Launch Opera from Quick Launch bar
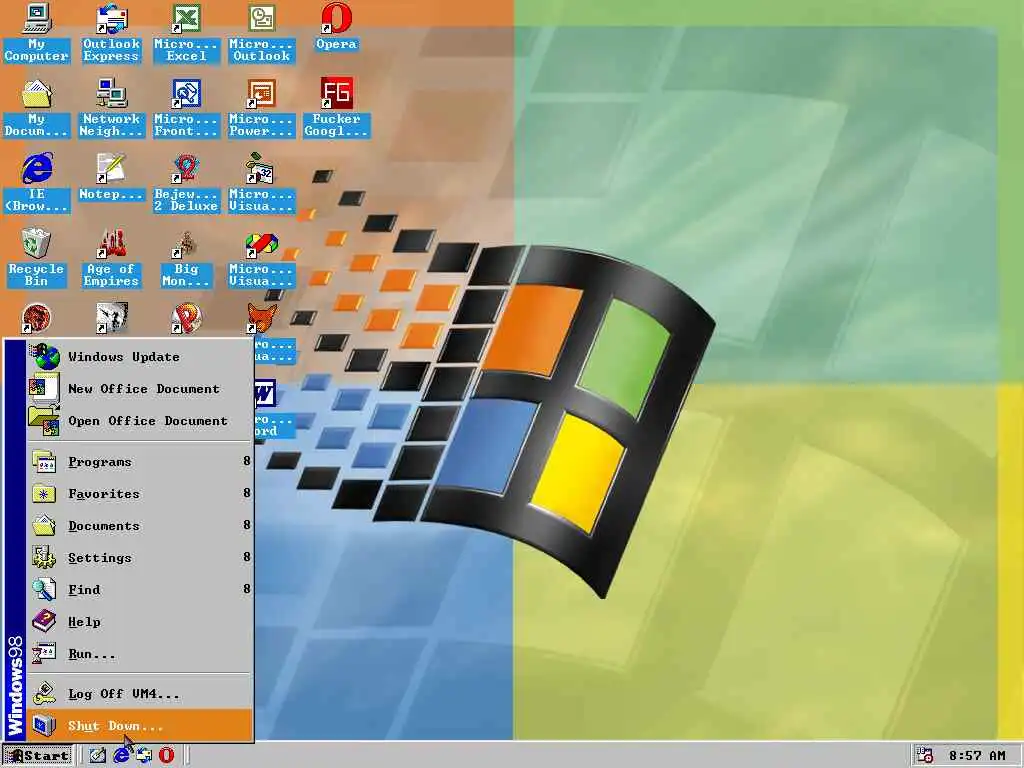Image resolution: width=1024 pixels, height=768 pixels. coord(167,756)
